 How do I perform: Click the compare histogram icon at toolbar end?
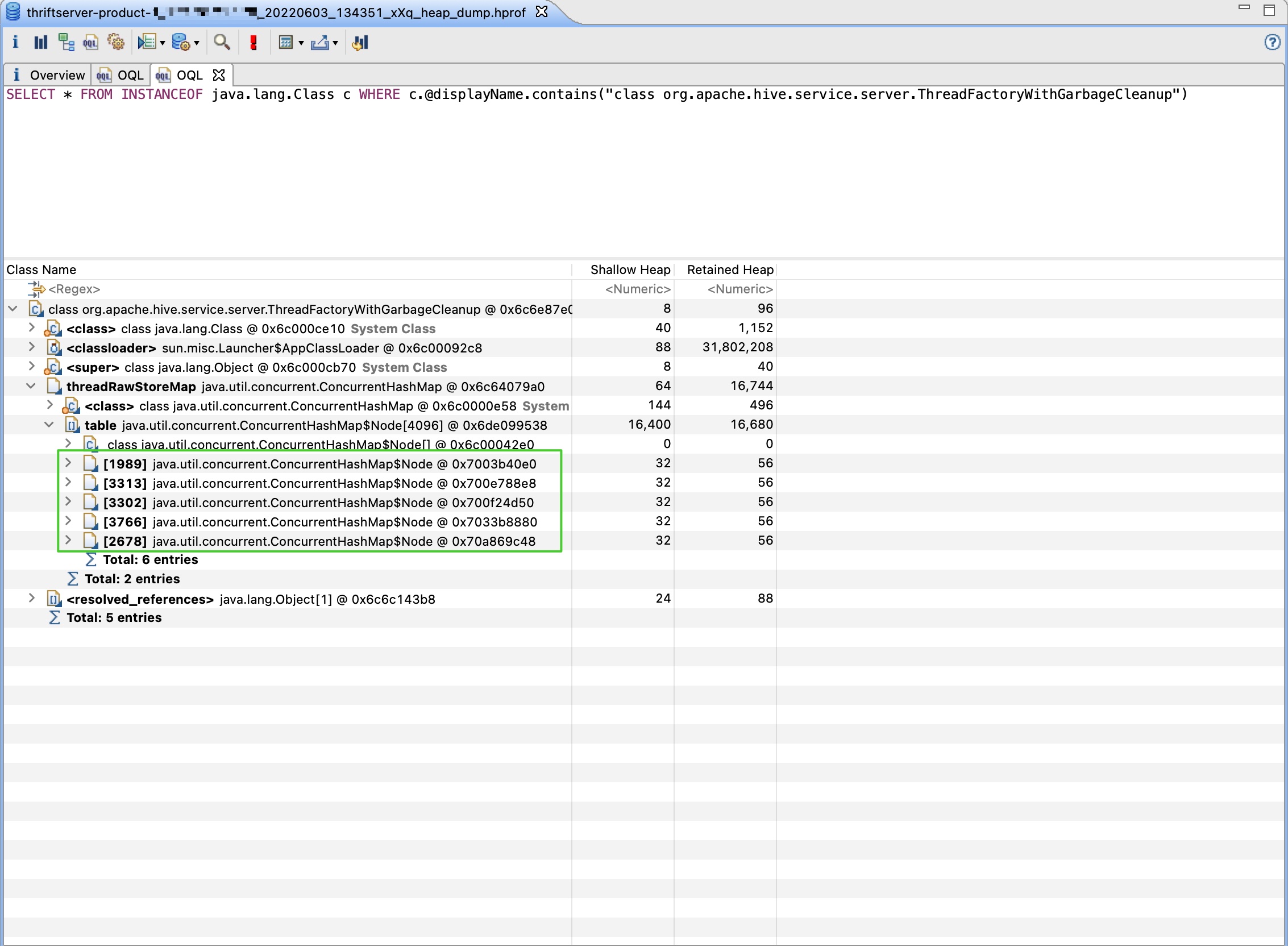click(x=360, y=43)
